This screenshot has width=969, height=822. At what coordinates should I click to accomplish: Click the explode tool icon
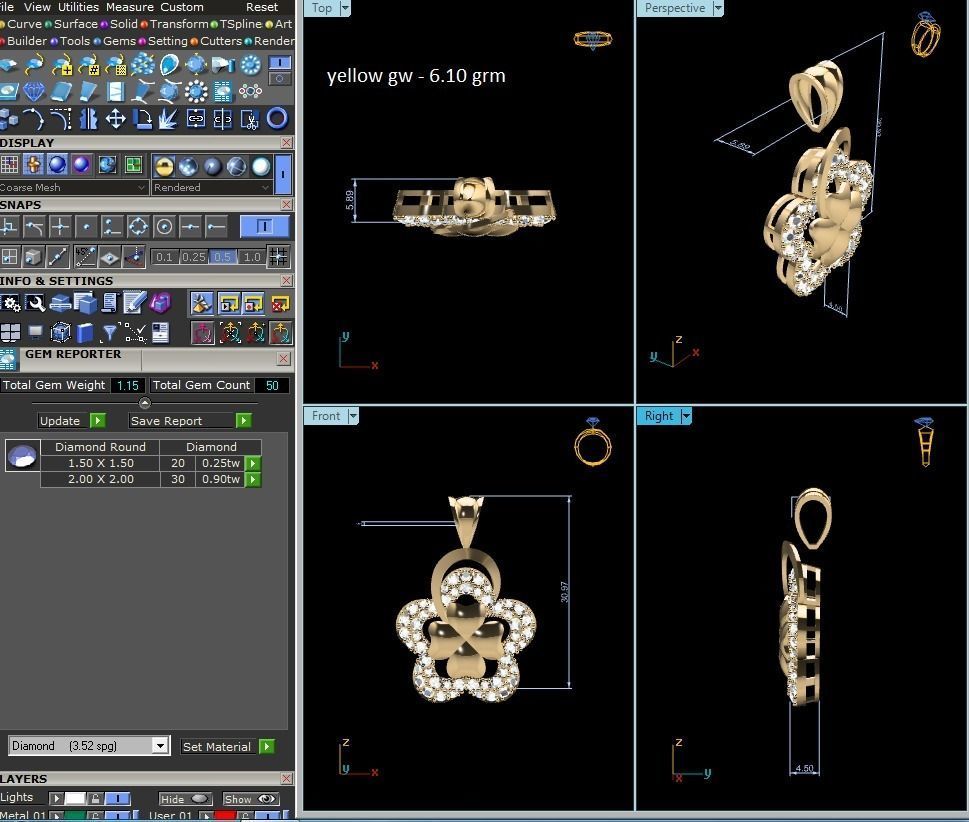pos(168,118)
